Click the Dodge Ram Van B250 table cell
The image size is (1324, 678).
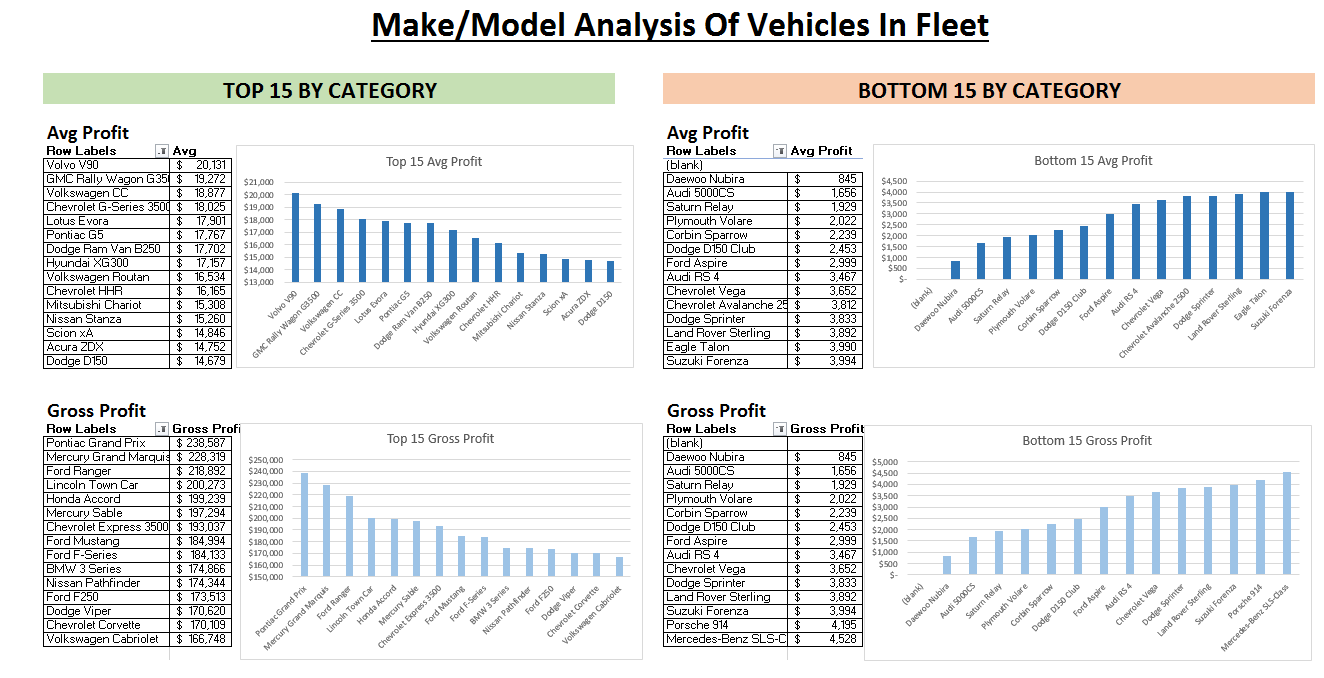click(x=107, y=249)
